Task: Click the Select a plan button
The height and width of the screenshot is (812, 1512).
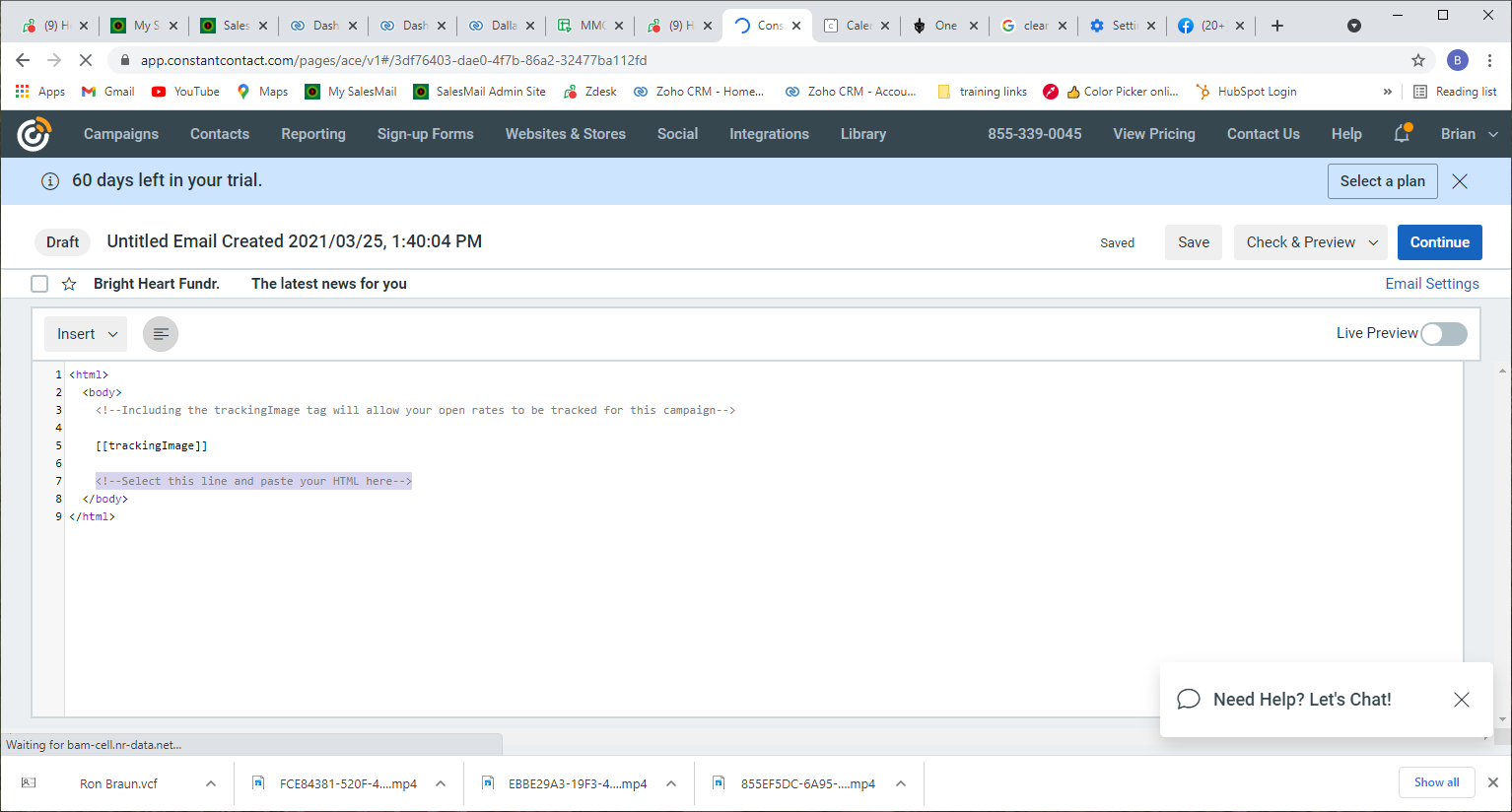Action: click(1382, 181)
